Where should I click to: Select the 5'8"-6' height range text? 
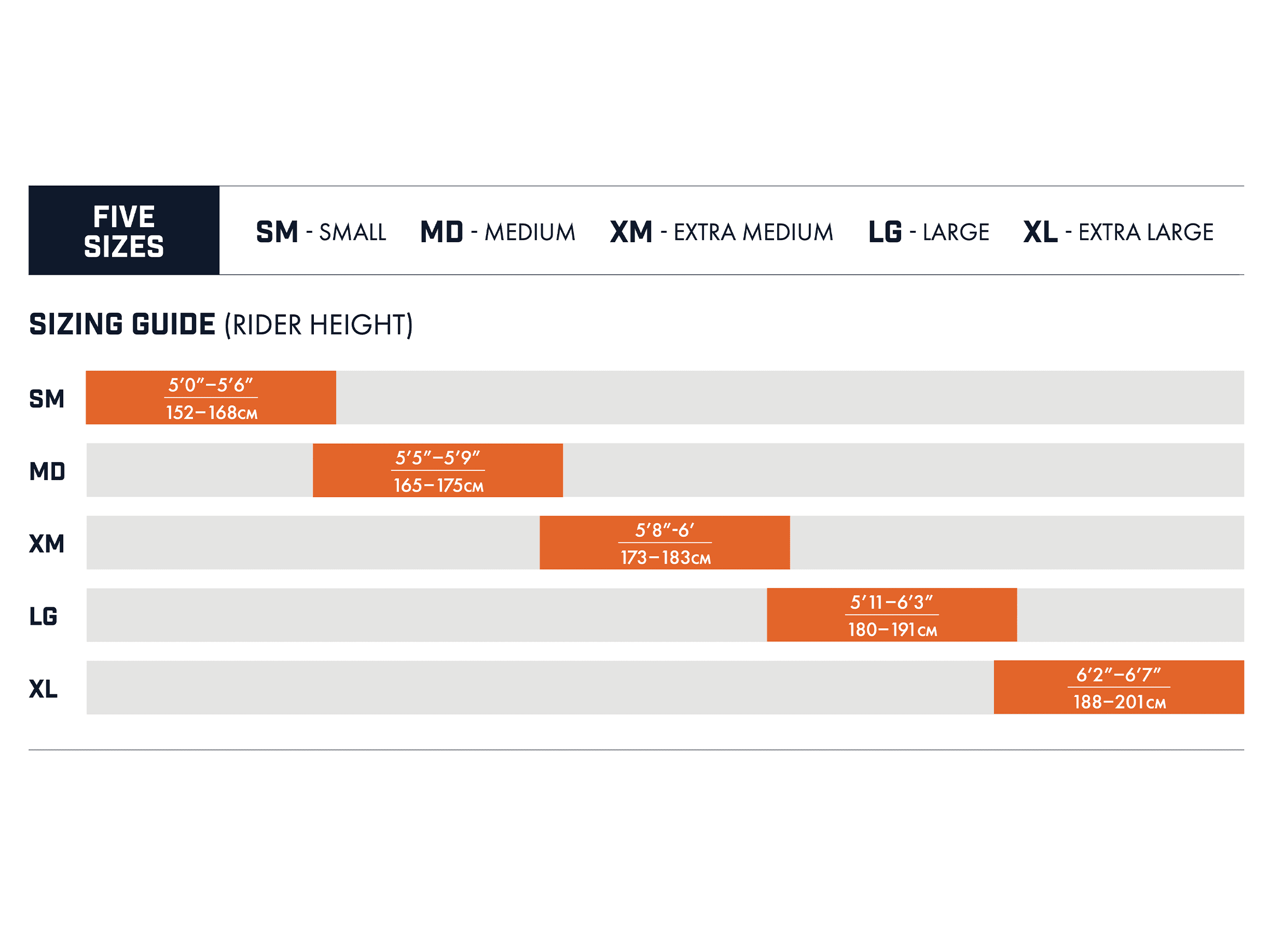664,530
